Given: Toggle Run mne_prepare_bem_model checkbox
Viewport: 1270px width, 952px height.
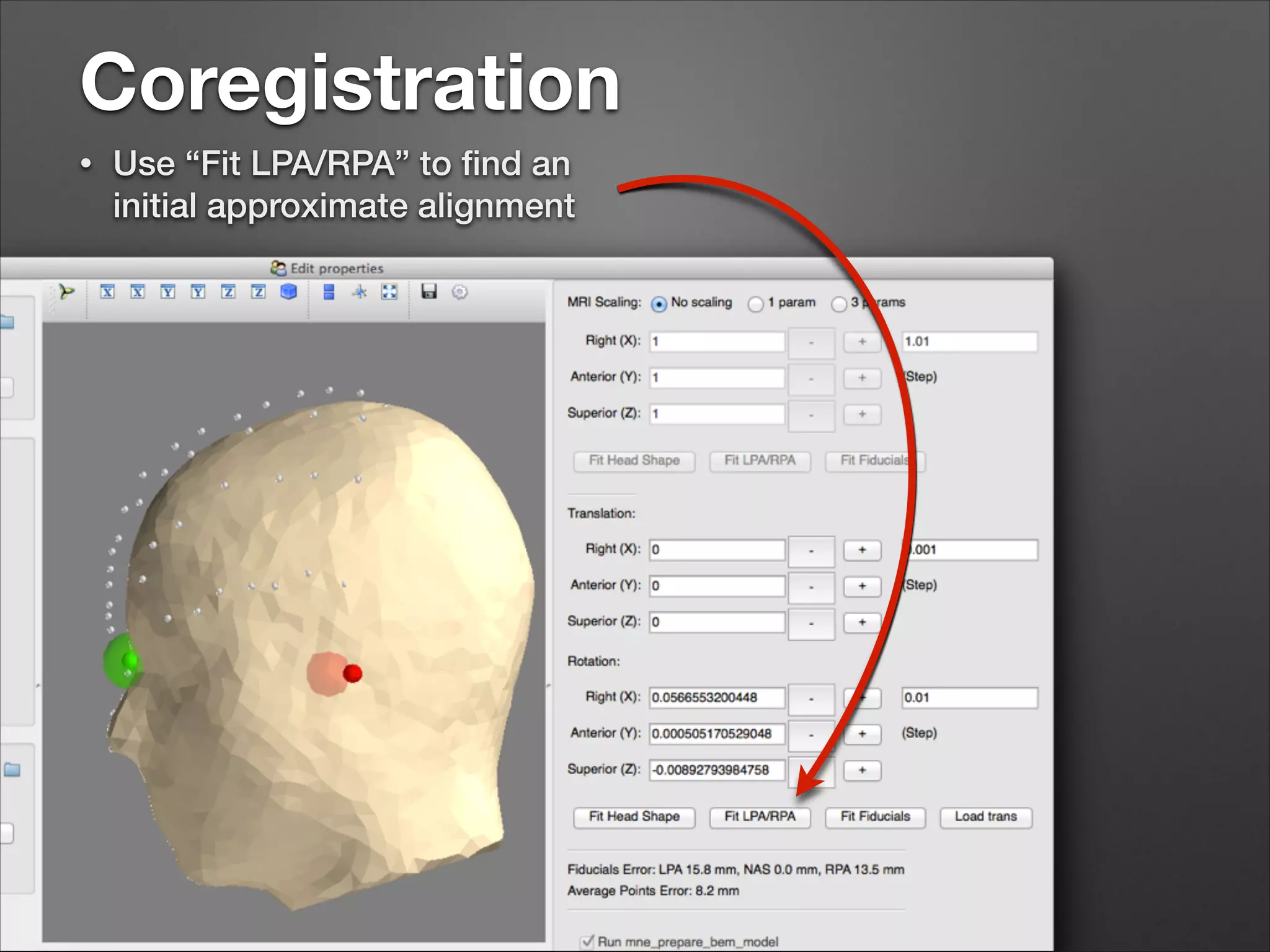Looking at the screenshot, I should [x=587, y=942].
